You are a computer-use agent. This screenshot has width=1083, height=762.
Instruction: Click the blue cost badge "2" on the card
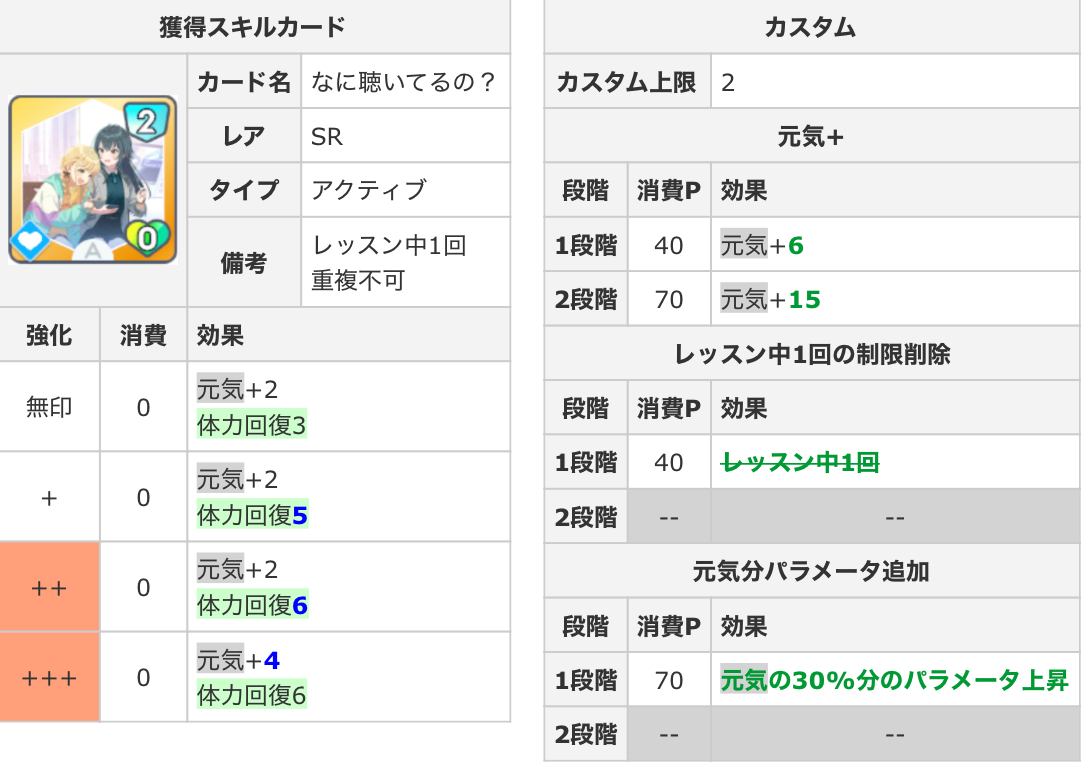146,121
